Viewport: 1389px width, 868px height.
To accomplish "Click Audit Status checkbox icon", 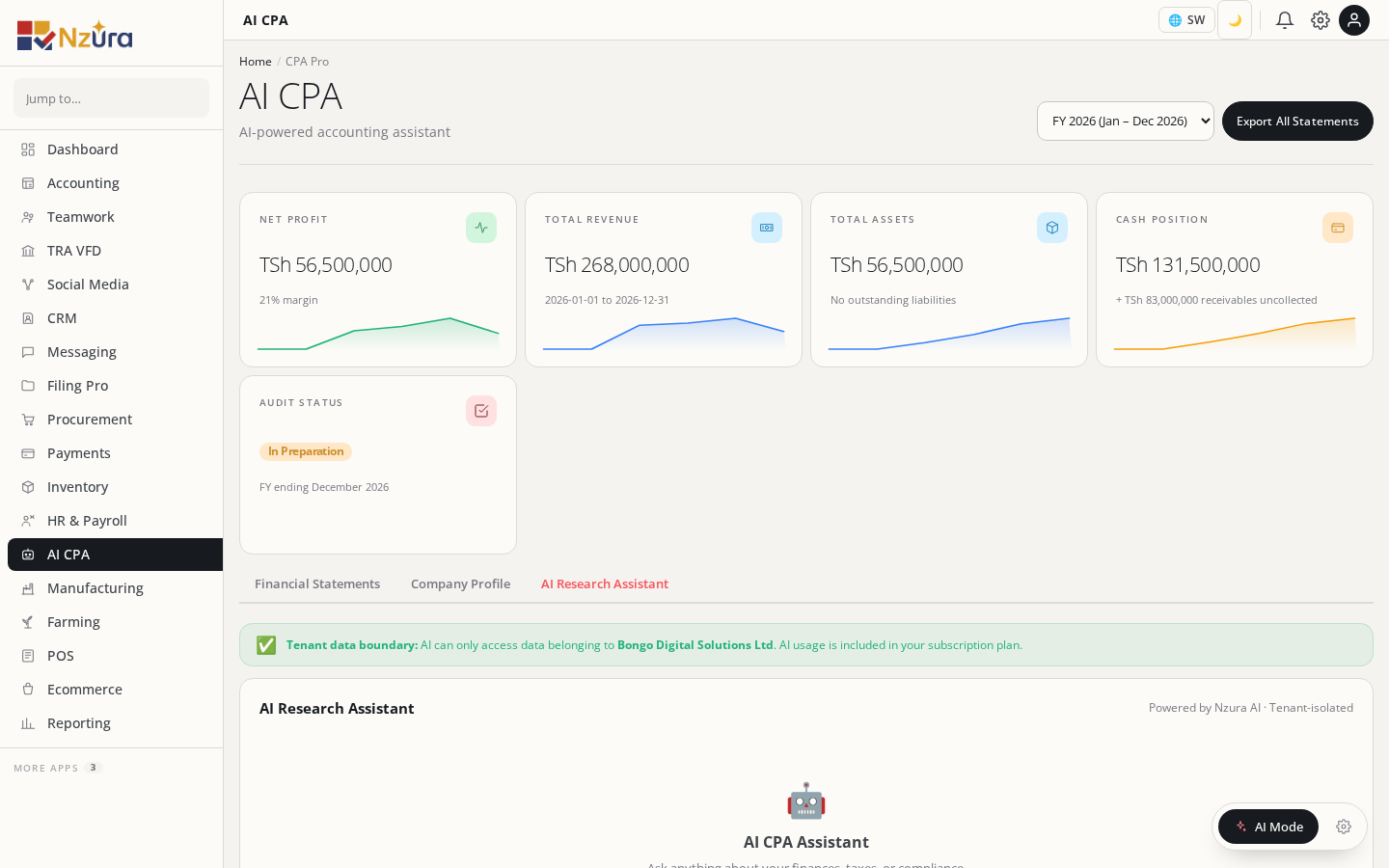I will pos(481,411).
